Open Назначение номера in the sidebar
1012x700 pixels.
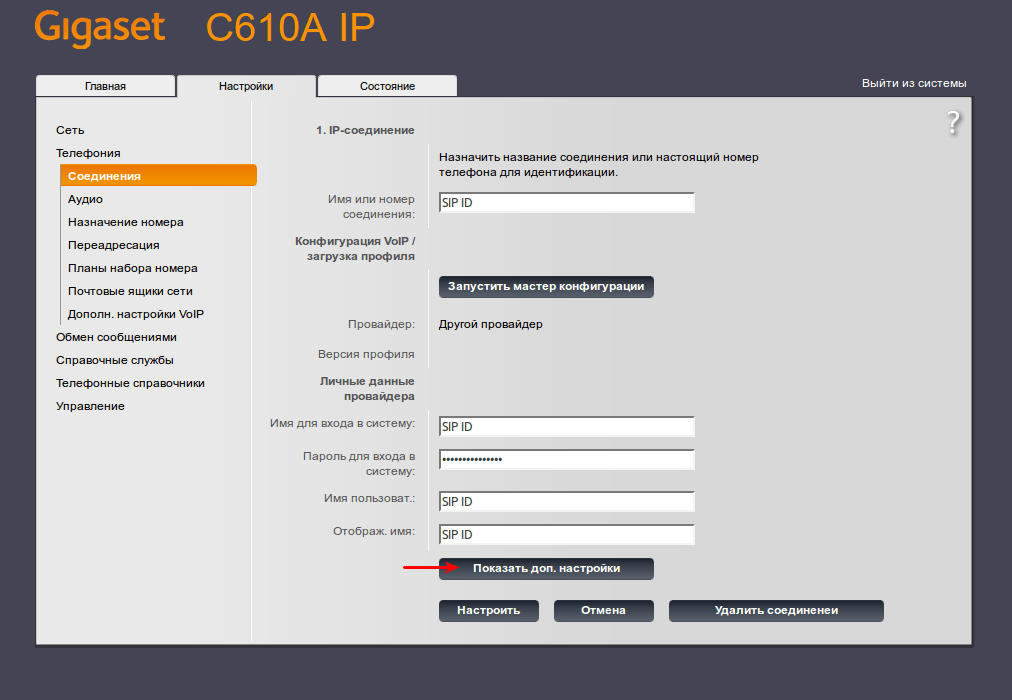tap(126, 222)
